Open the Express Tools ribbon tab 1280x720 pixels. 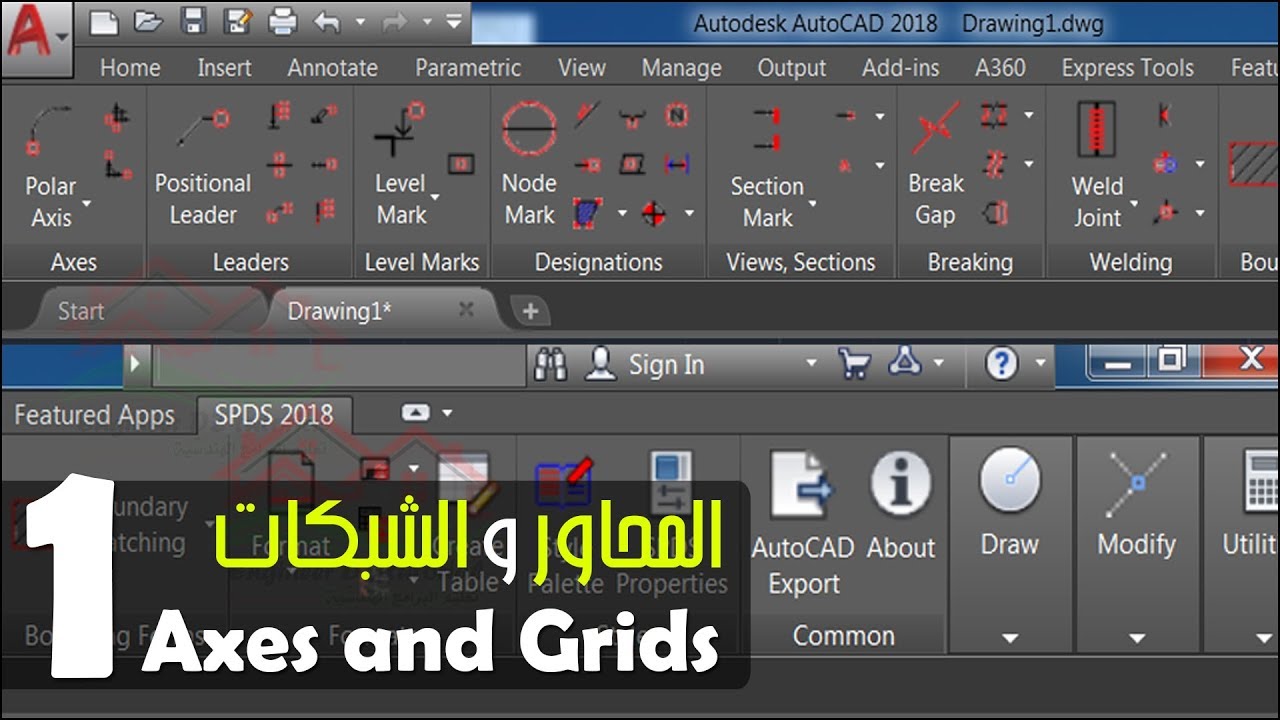[x=1128, y=68]
